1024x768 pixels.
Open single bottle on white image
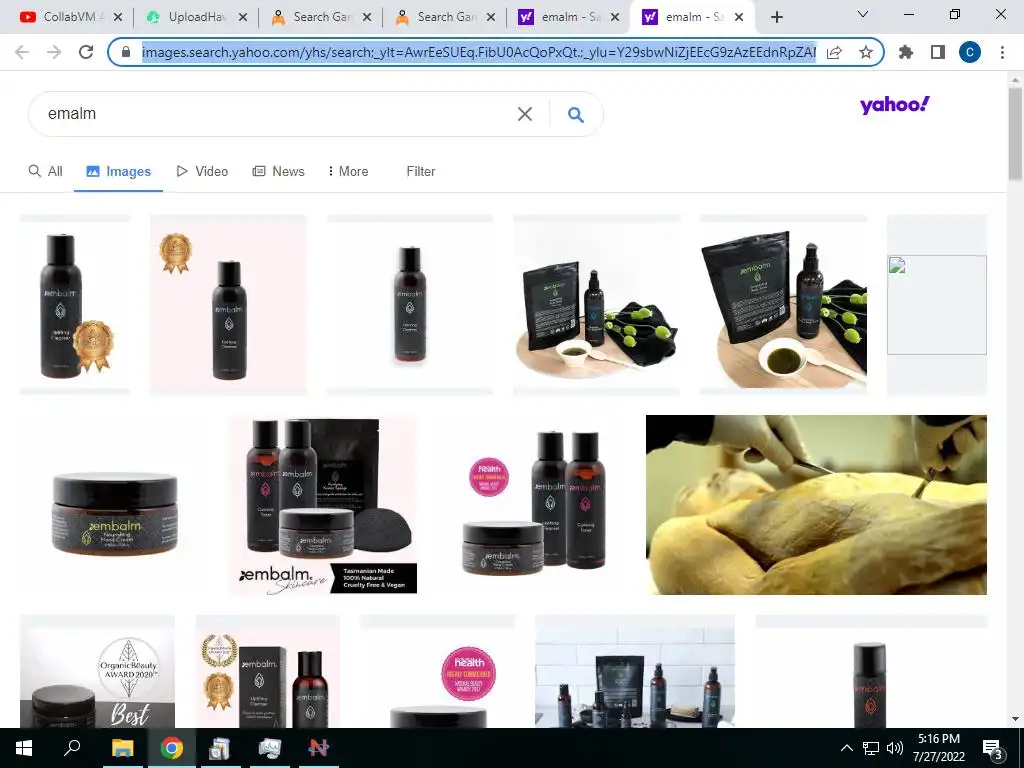click(x=409, y=304)
